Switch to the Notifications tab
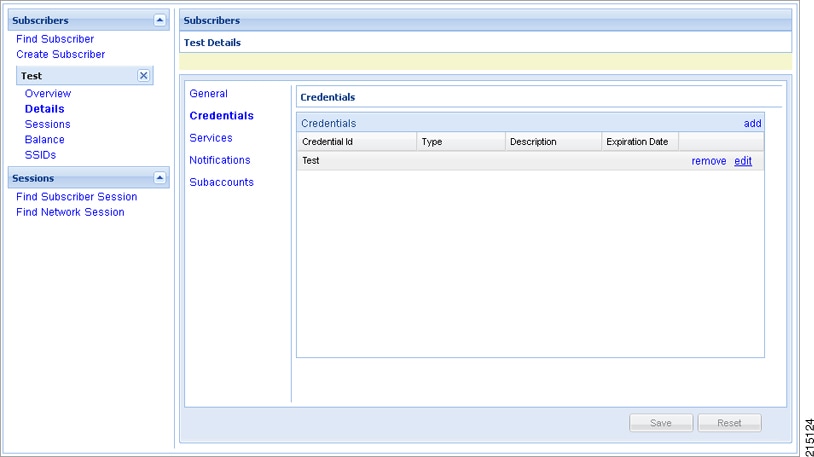Viewport: 814px width, 457px height. click(220, 160)
